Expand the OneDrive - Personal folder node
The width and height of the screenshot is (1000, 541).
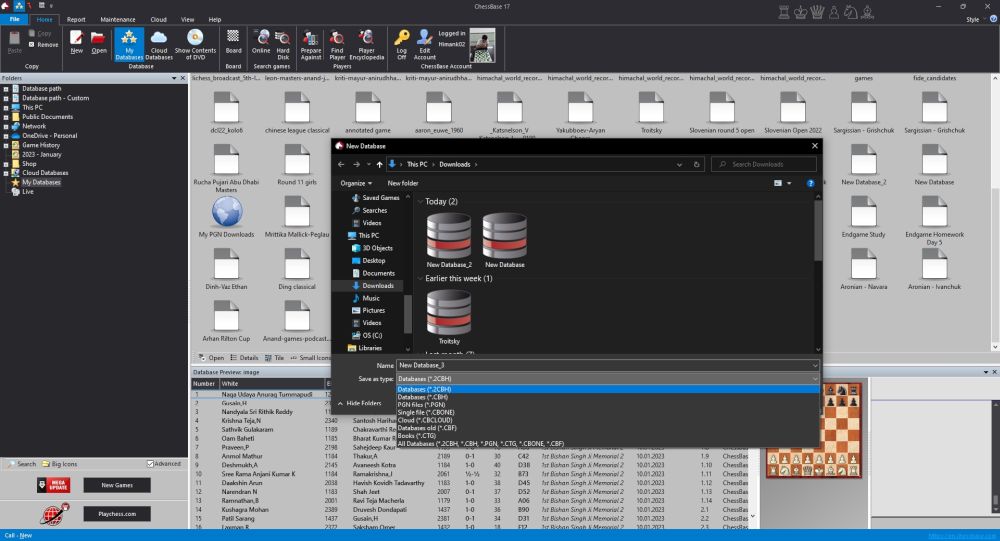[6, 136]
